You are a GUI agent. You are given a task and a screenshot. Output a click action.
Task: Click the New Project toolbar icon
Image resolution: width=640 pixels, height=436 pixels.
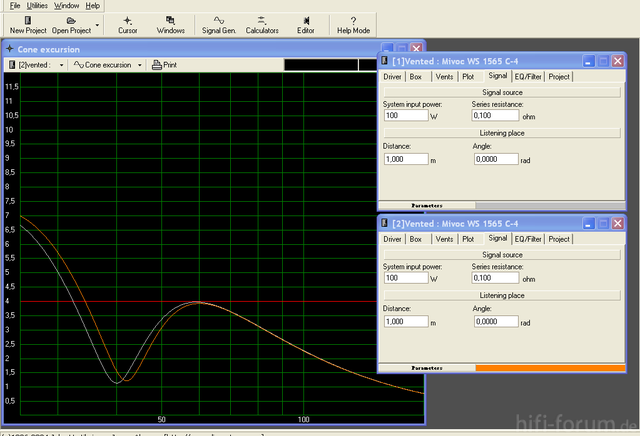point(27,25)
